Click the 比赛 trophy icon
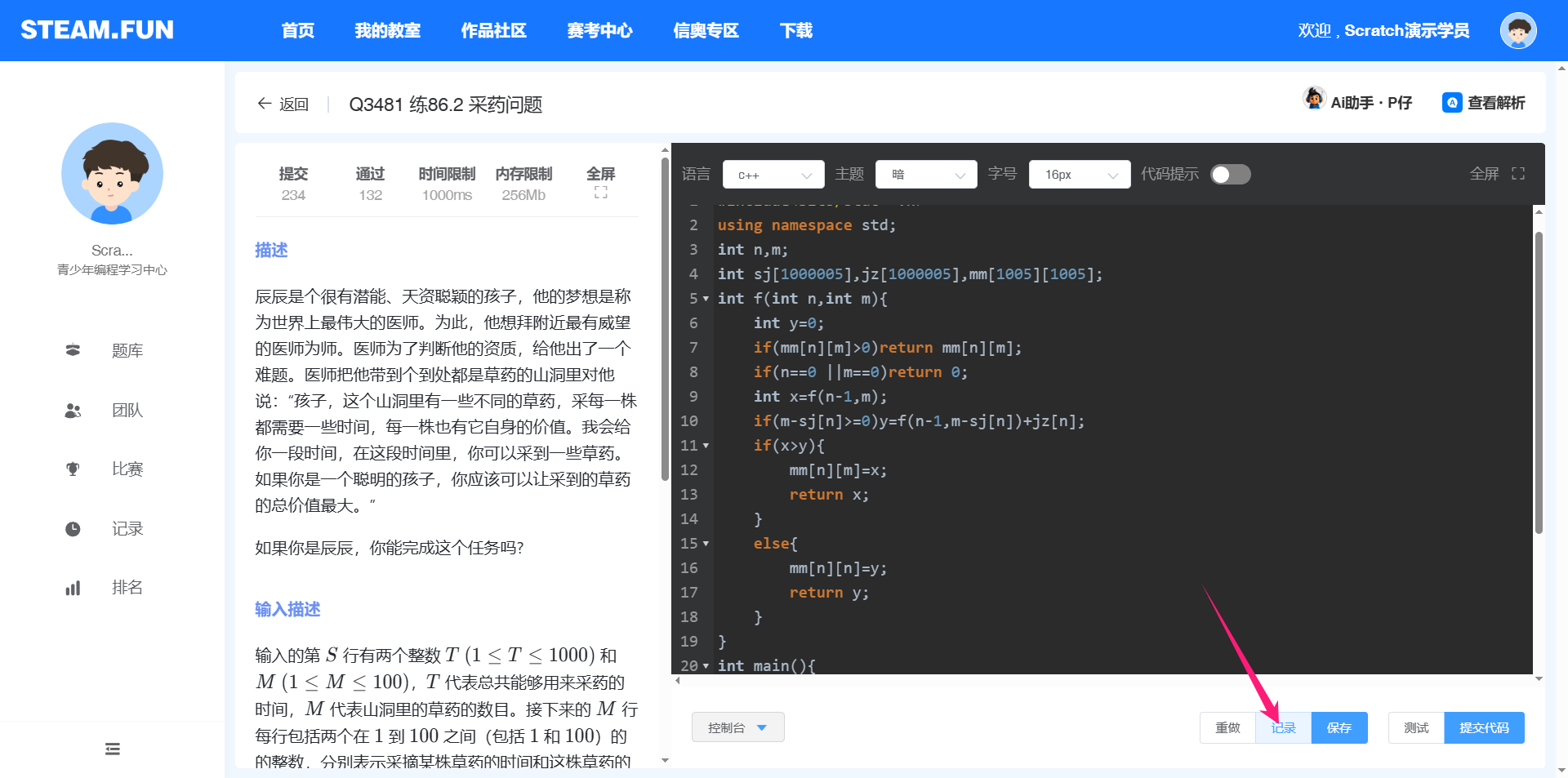Image resolution: width=1568 pixels, height=778 pixels. pyautogui.click(x=73, y=469)
